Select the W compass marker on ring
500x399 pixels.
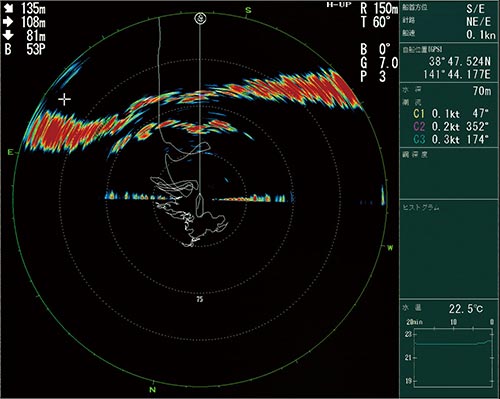click(390, 248)
